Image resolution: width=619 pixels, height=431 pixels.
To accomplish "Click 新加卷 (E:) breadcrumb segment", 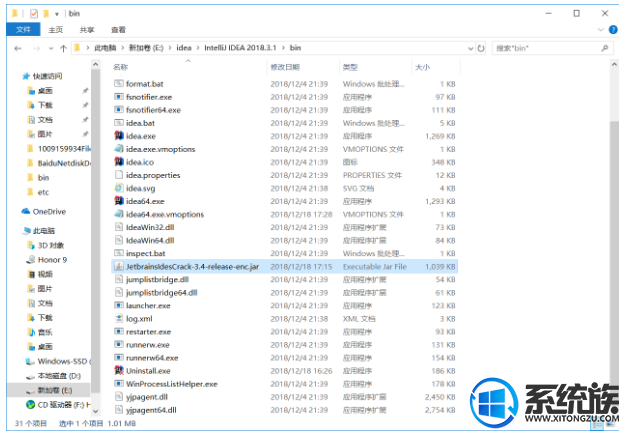I will click(x=146, y=48).
